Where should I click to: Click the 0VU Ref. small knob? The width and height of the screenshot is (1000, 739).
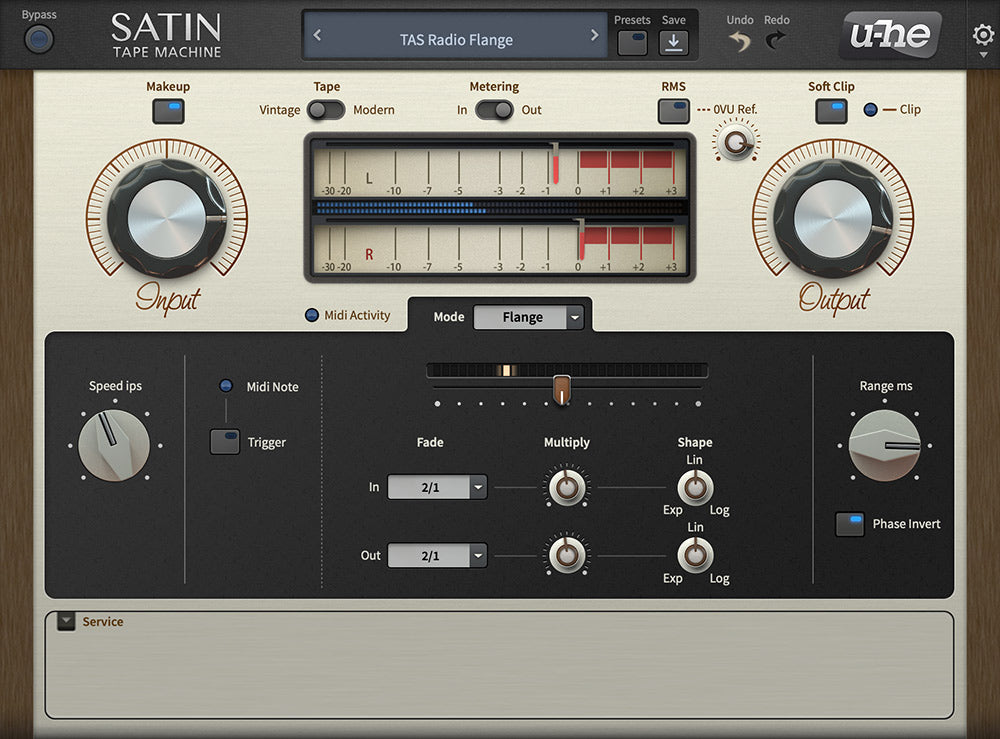736,142
